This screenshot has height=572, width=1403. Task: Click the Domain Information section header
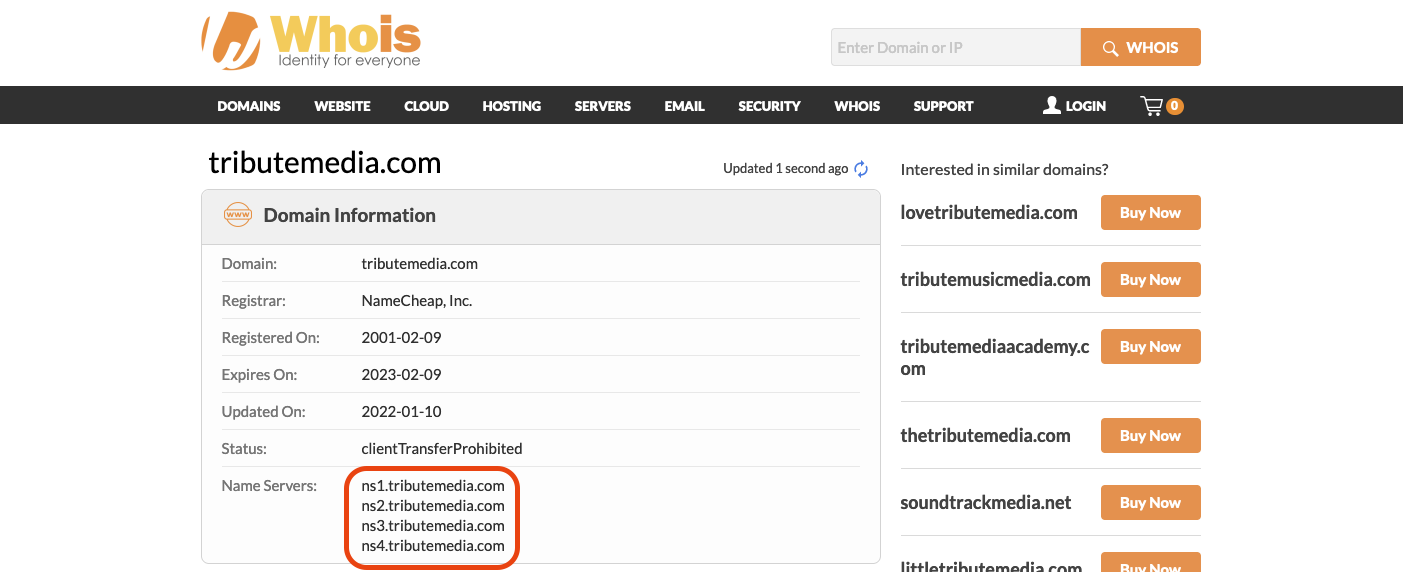click(x=541, y=215)
